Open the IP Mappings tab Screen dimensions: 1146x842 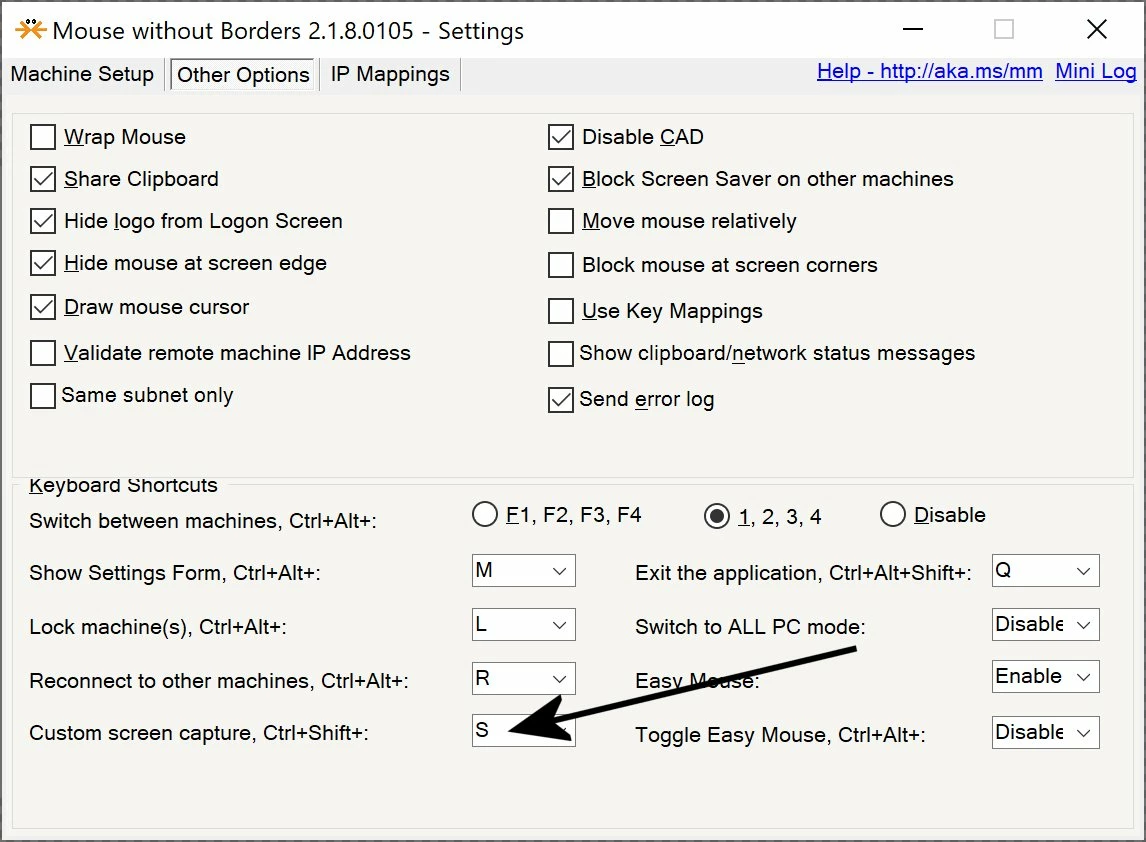[390, 75]
